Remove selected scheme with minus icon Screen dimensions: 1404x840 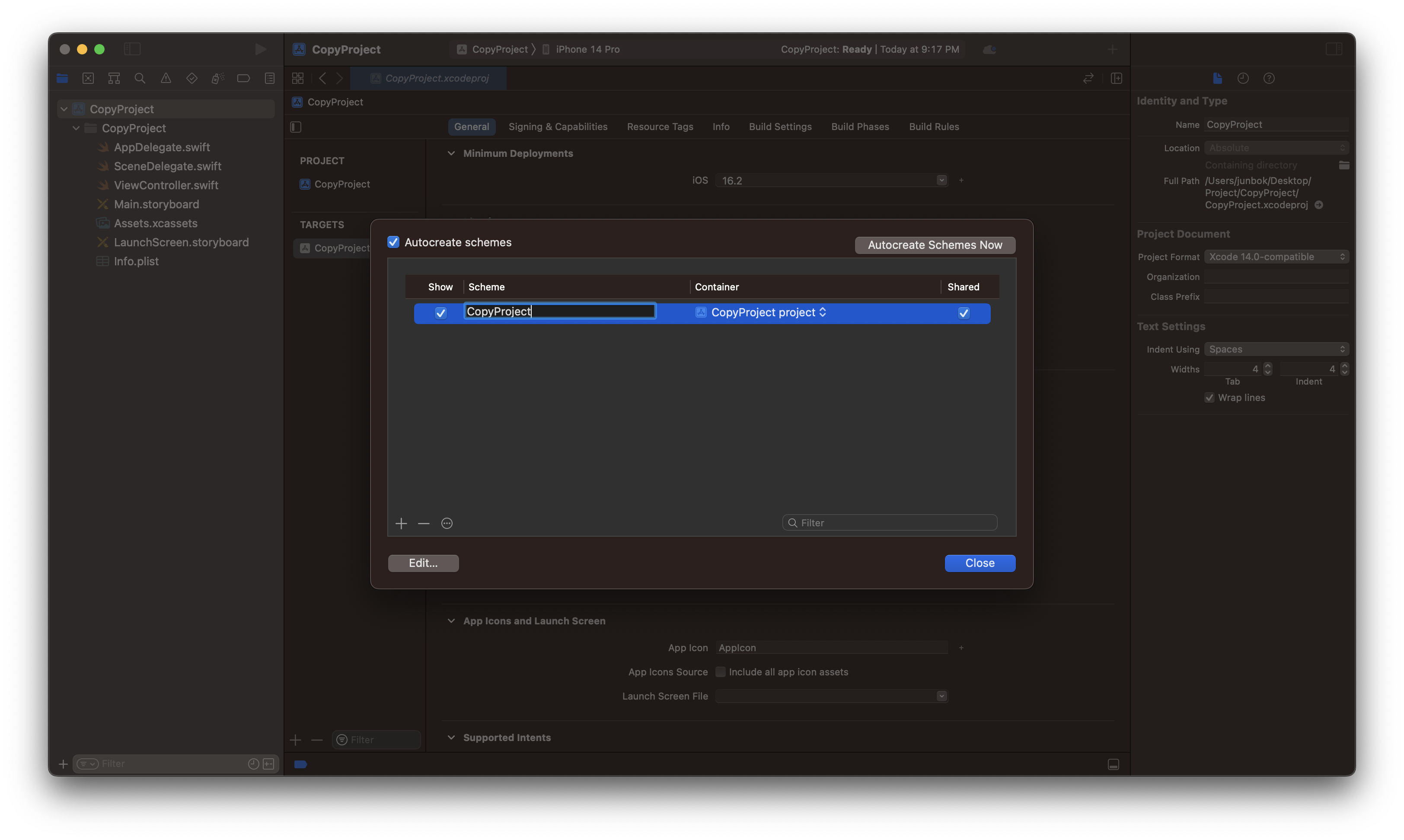tap(424, 523)
